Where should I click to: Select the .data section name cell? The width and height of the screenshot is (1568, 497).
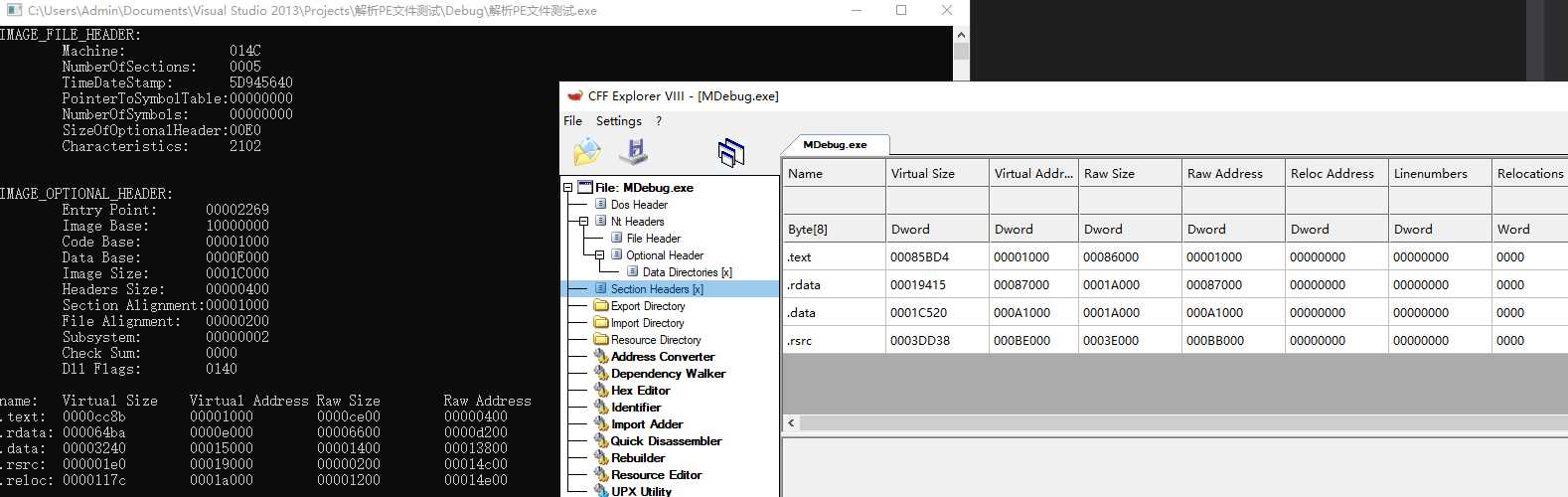834,312
